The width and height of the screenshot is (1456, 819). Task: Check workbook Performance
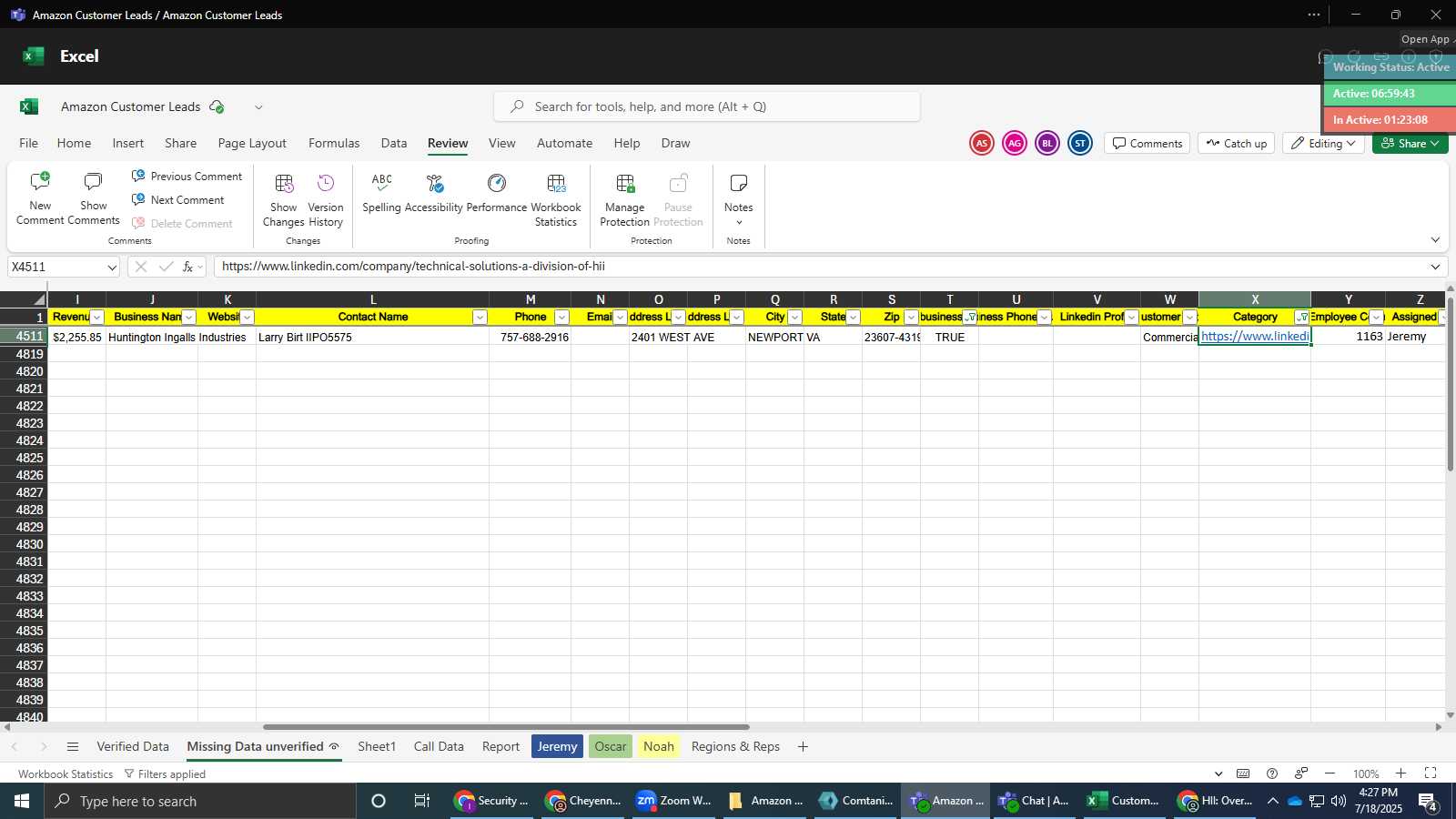(x=497, y=194)
